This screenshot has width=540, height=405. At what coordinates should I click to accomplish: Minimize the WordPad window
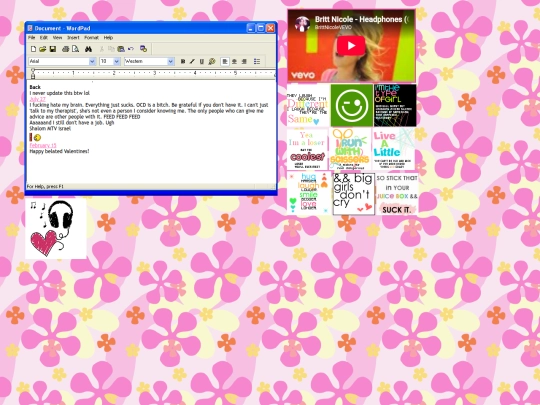pyautogui.click(x=251, y=28)
